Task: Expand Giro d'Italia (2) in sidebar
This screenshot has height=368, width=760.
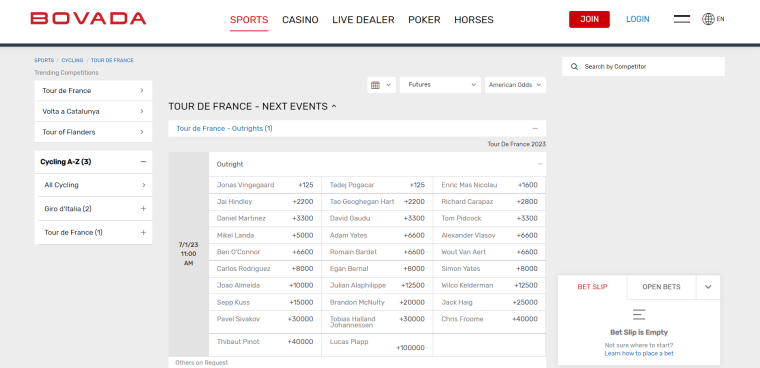Action: [143, 208]
